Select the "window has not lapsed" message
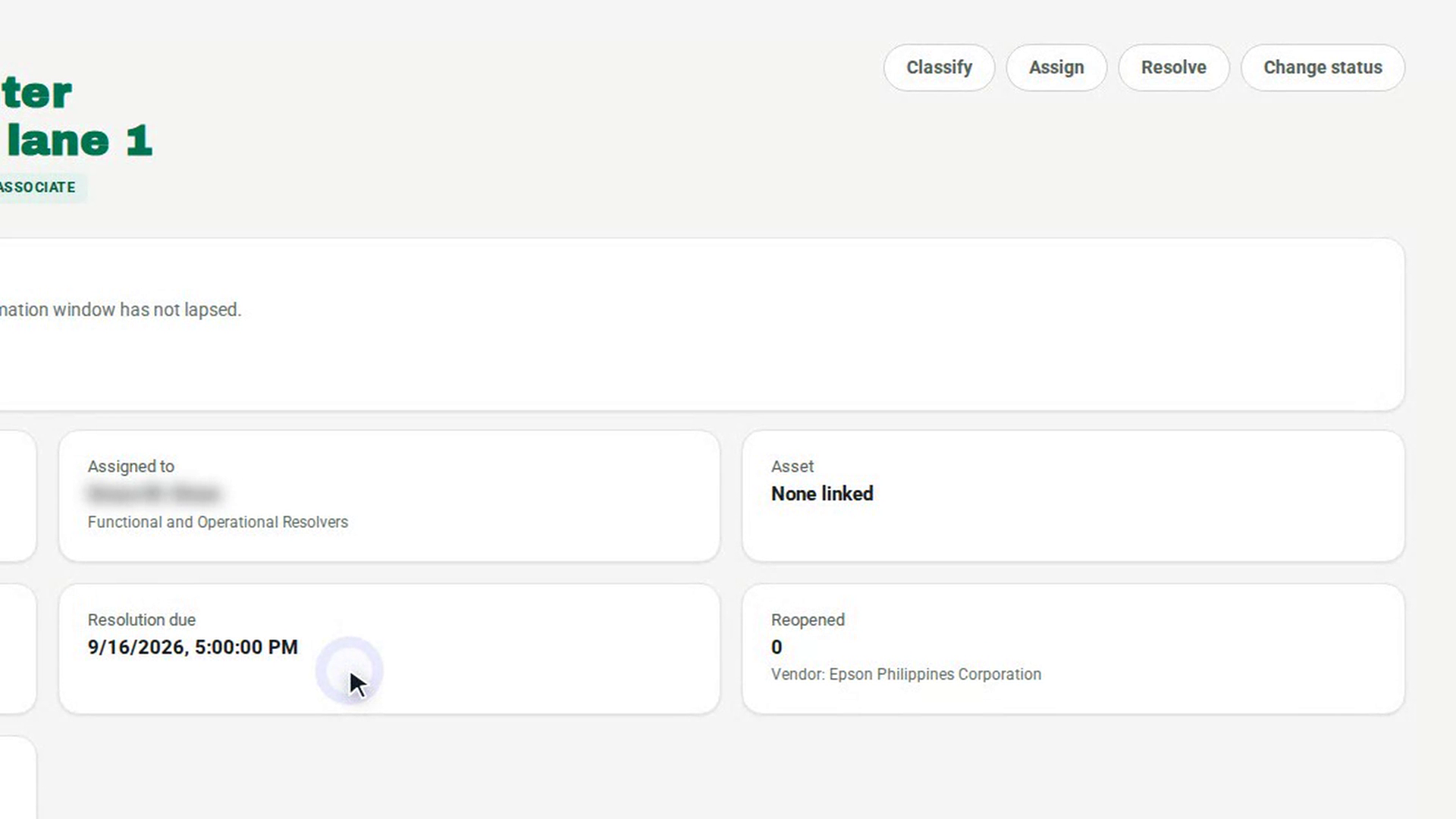1456x819 pixels. click(146, 309)
